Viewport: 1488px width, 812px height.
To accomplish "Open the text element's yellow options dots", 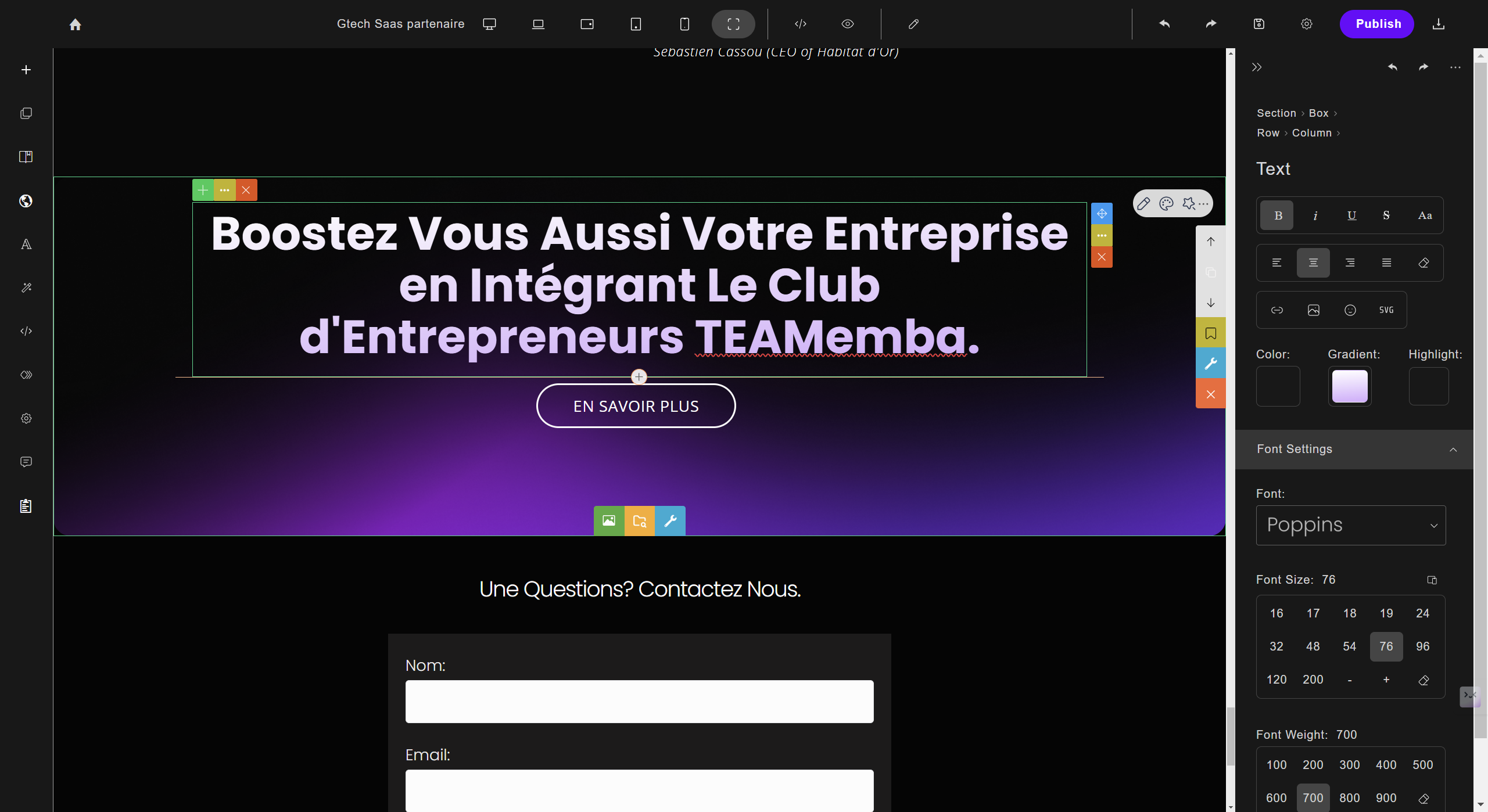I will coord(1102,235).
